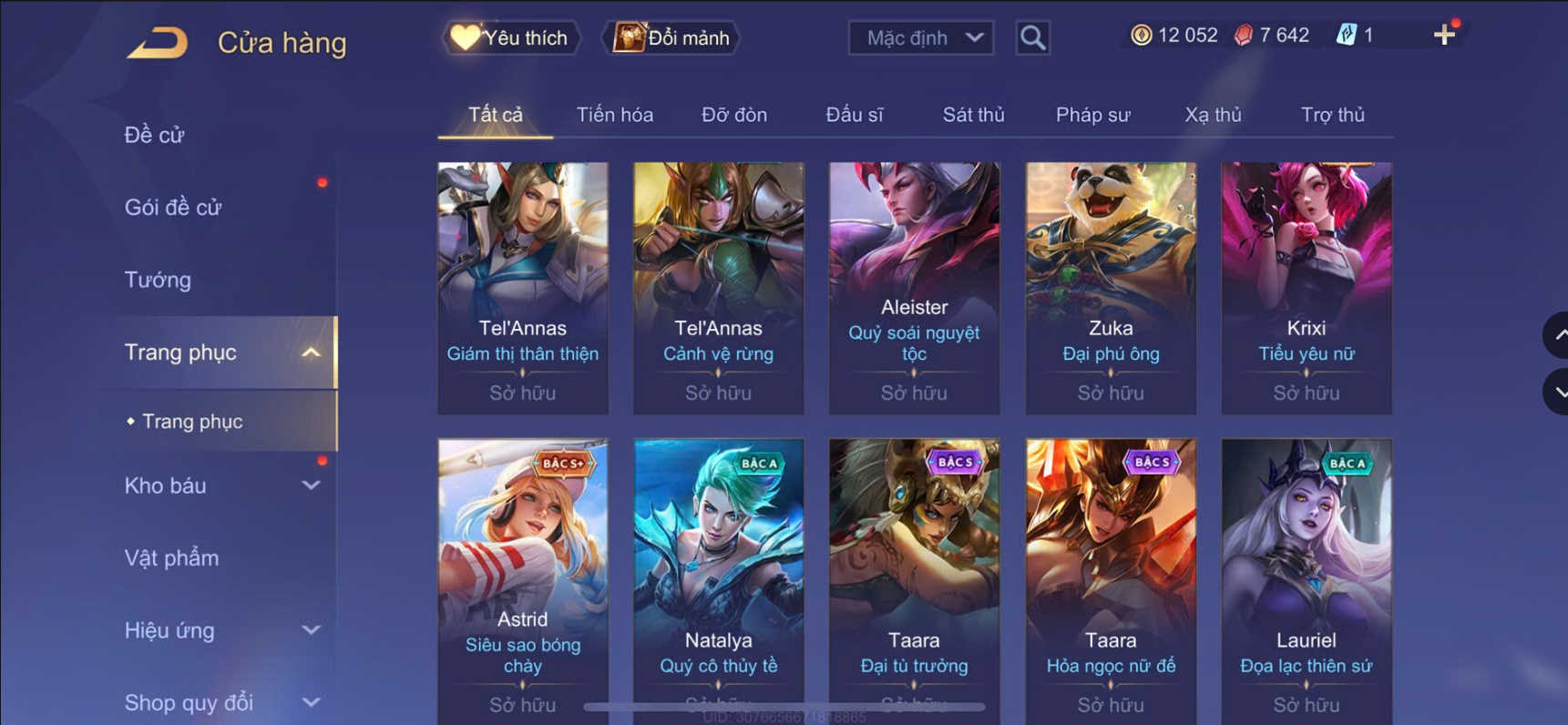Toggle the Yêu thích favorites filter

point(511,37)
